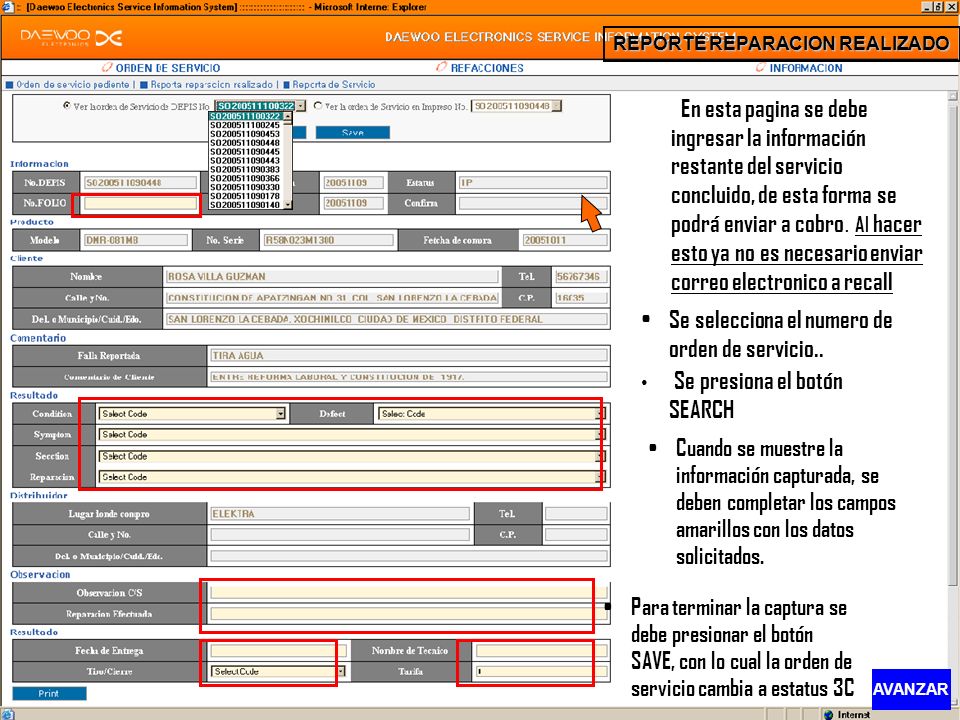960x720 pixels.
Task: Click the 'Cliente' section heading
Action: click(26, 258)
